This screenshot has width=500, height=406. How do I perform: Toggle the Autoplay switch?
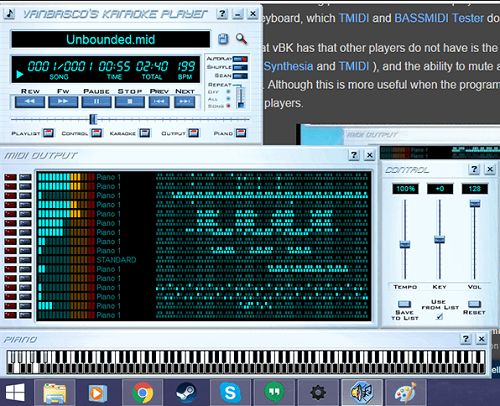tap(240, 59)
